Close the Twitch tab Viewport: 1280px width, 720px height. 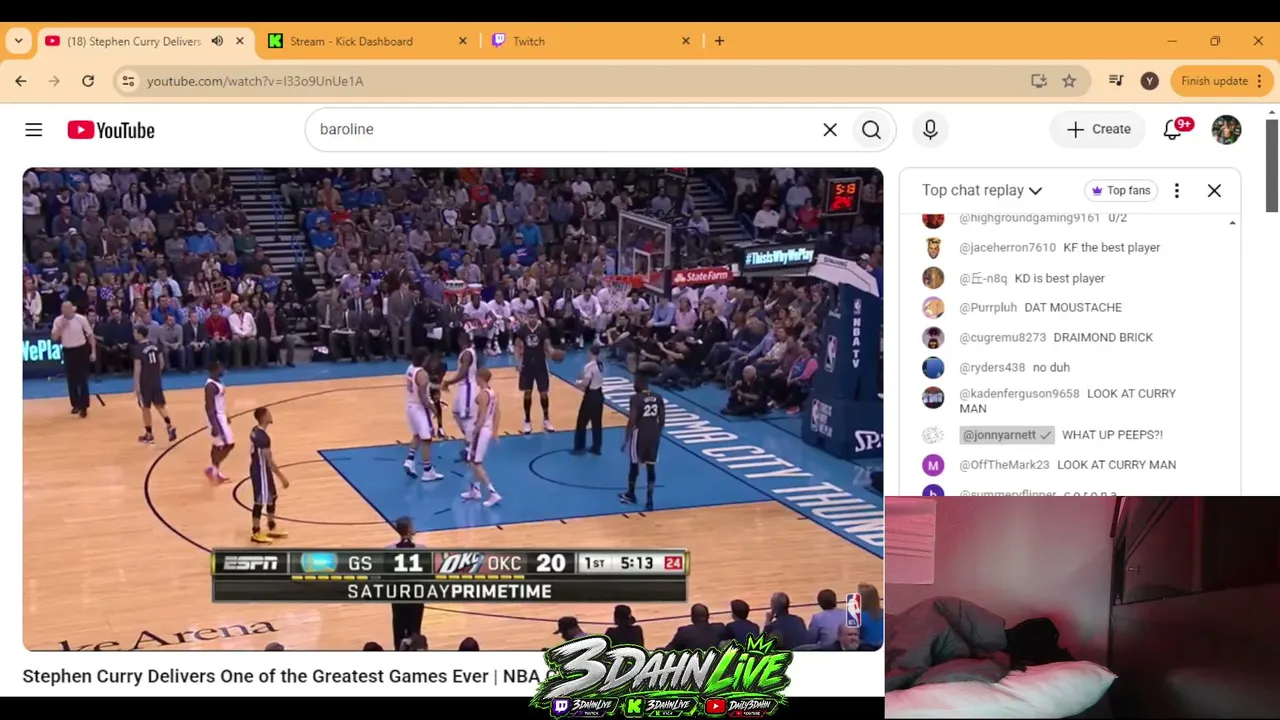click(686, 41)
